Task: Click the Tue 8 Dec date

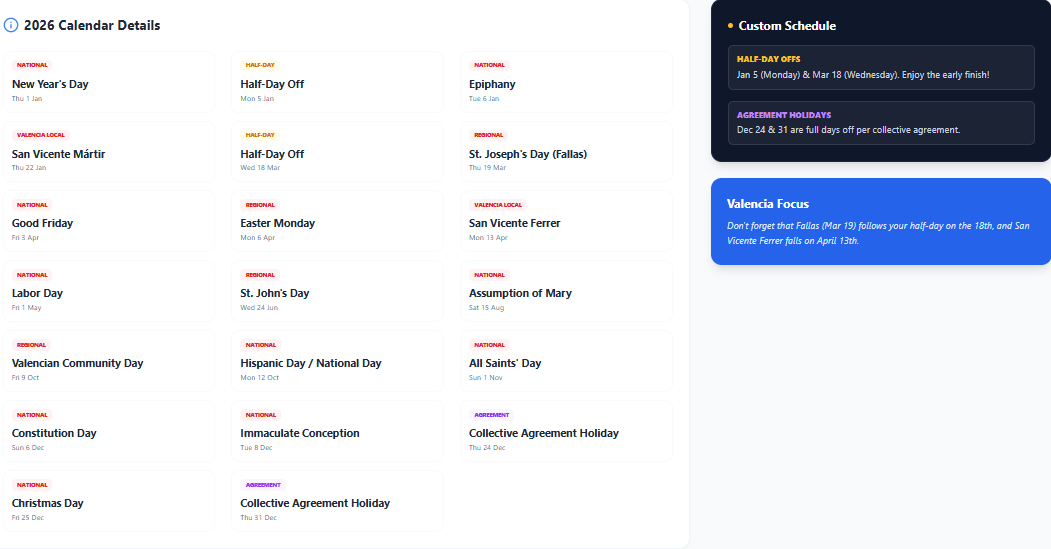Action: [256, 448]
